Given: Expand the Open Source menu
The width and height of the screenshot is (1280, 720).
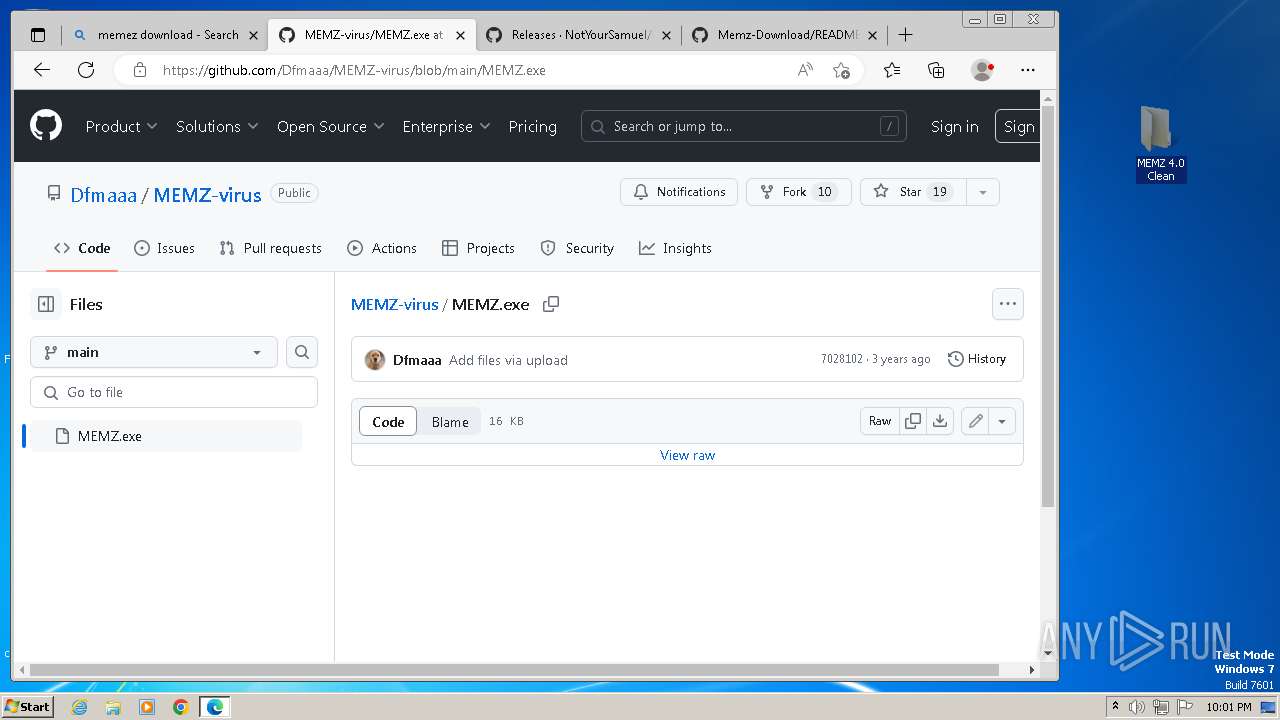Looking at the screenshot, I should pos(331,126).
